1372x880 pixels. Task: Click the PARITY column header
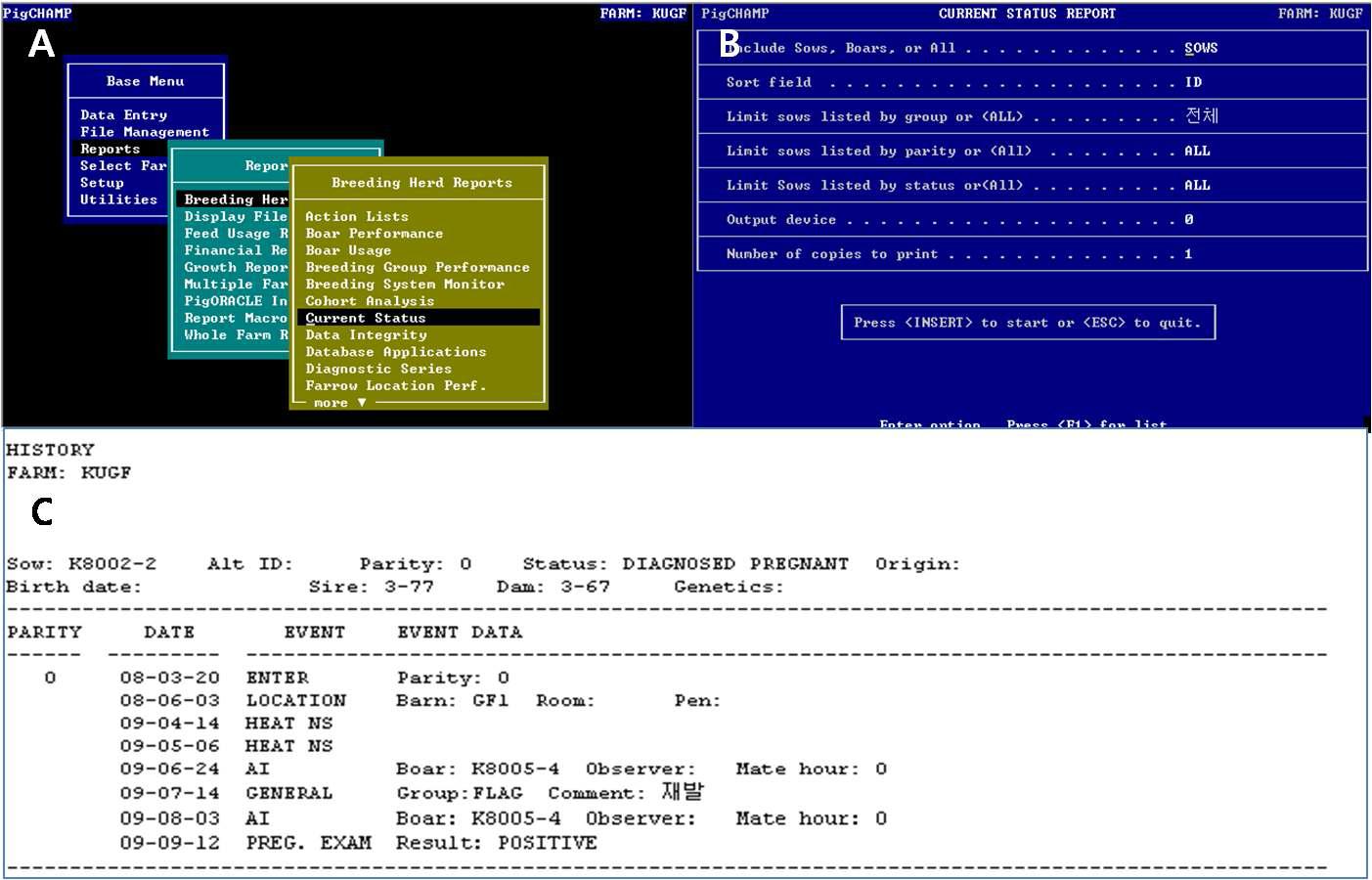click(x=45, y=632)
